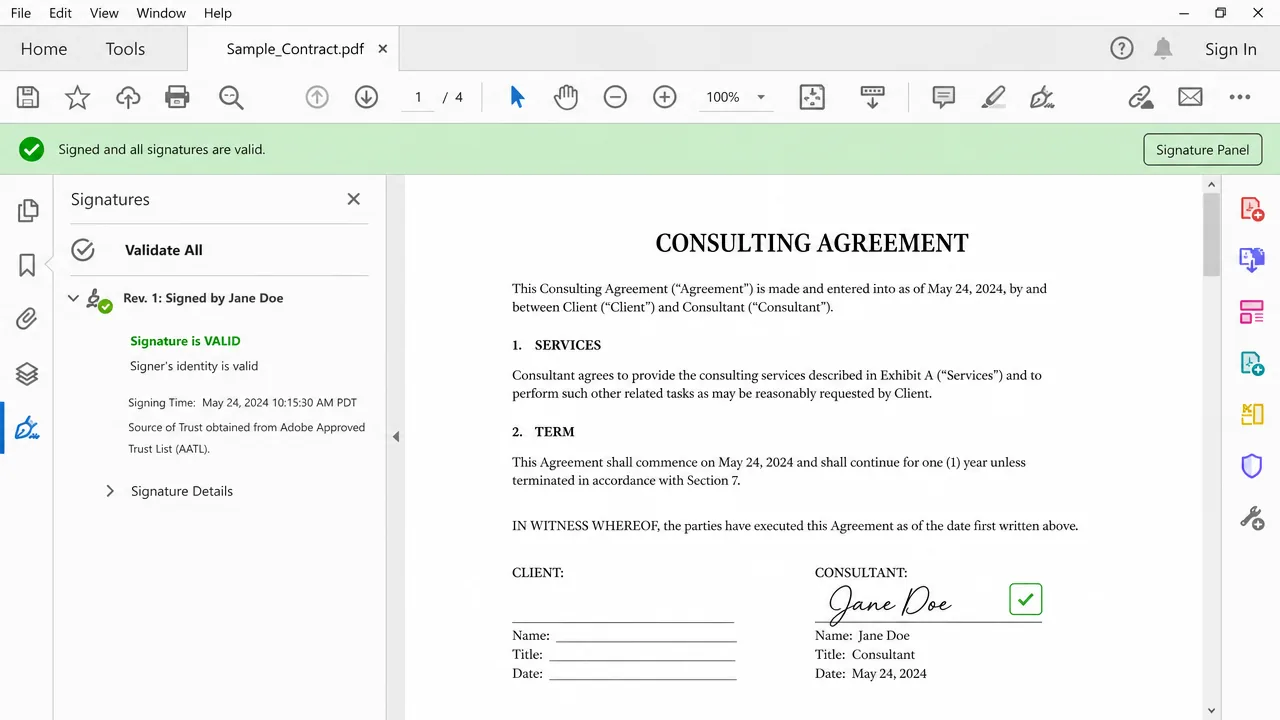Open the scrolling mode keyboard icon
Image resolution: width=1280 pixels, height=720 pixels.
(872, 97)
